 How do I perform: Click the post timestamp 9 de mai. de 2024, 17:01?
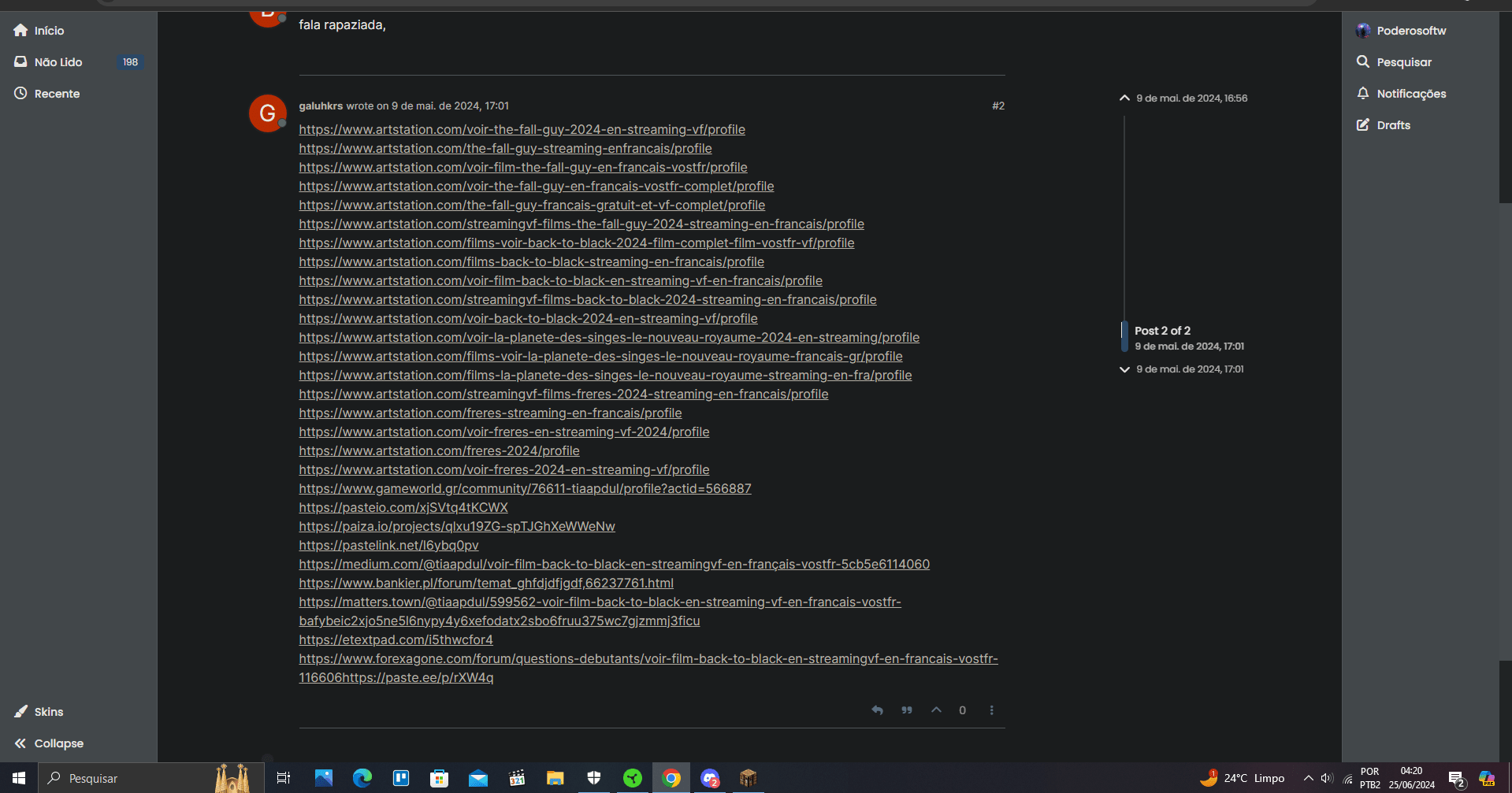click(450, 106)
